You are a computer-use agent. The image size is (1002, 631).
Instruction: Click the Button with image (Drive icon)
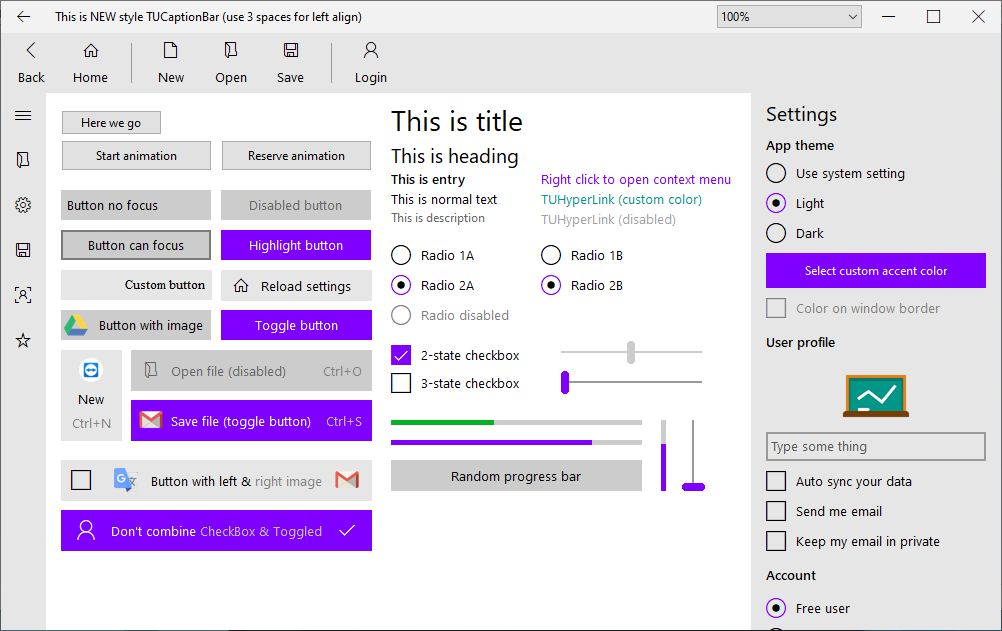136,325
